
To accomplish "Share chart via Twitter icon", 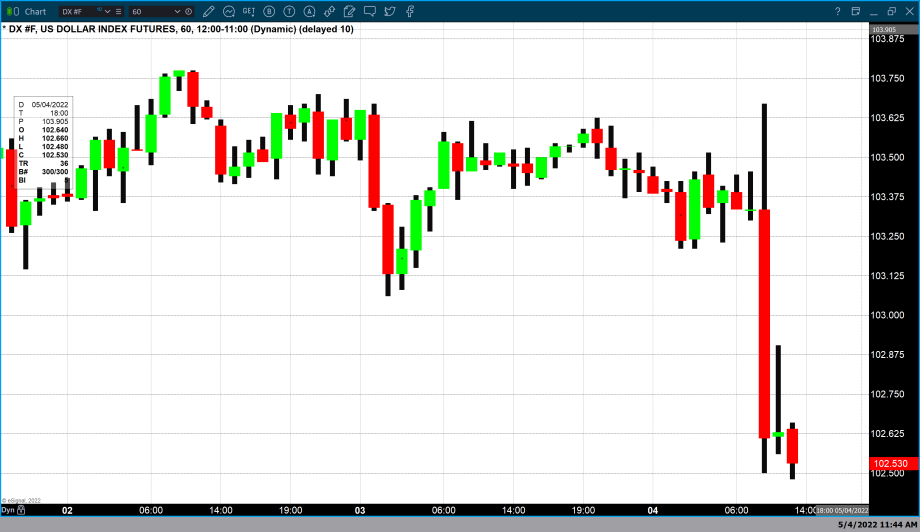I will (x=389, y=11).
